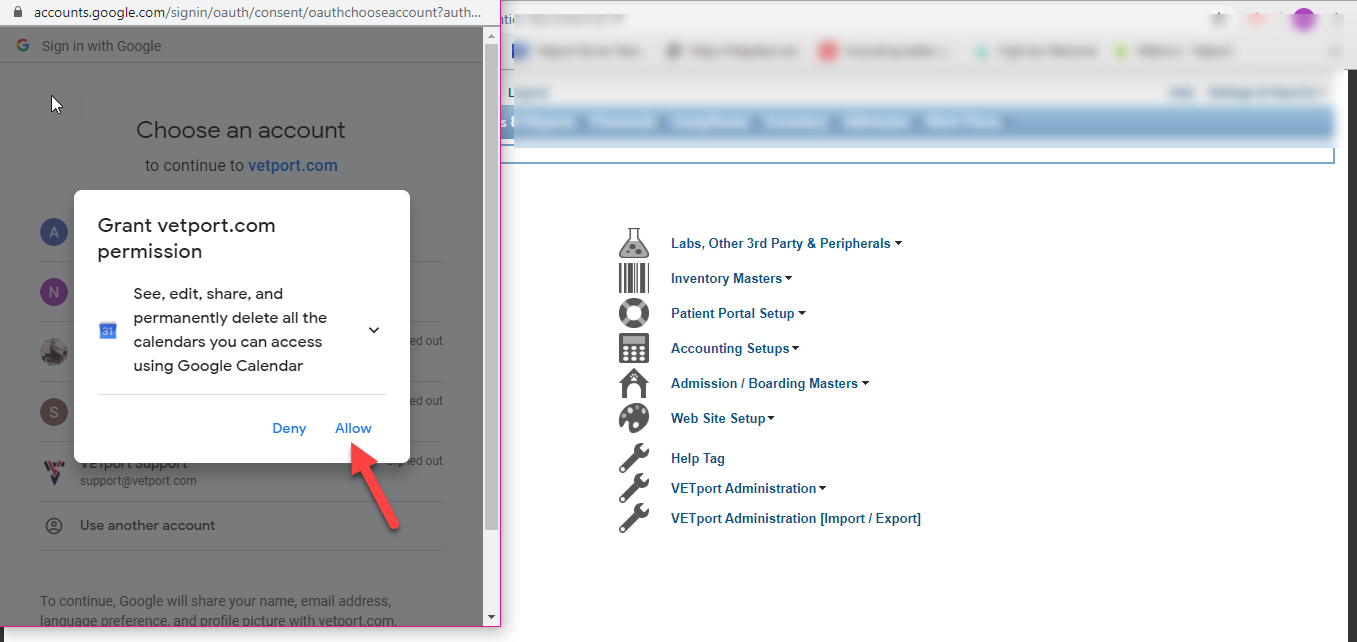Click the wrench icon for Administration Import / Export

pyautogui.click(x=634, y=518)
